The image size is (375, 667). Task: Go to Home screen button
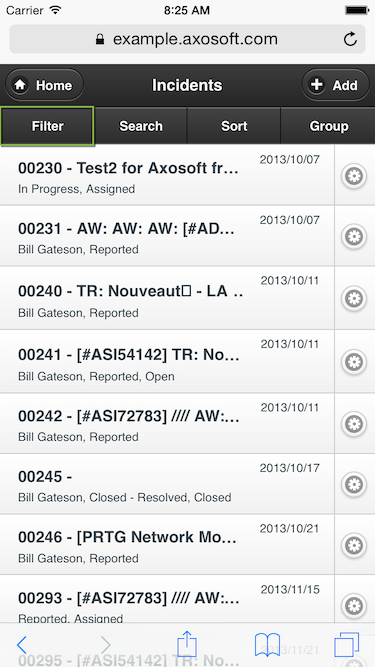pyautogui.click(x=44, y=85)
